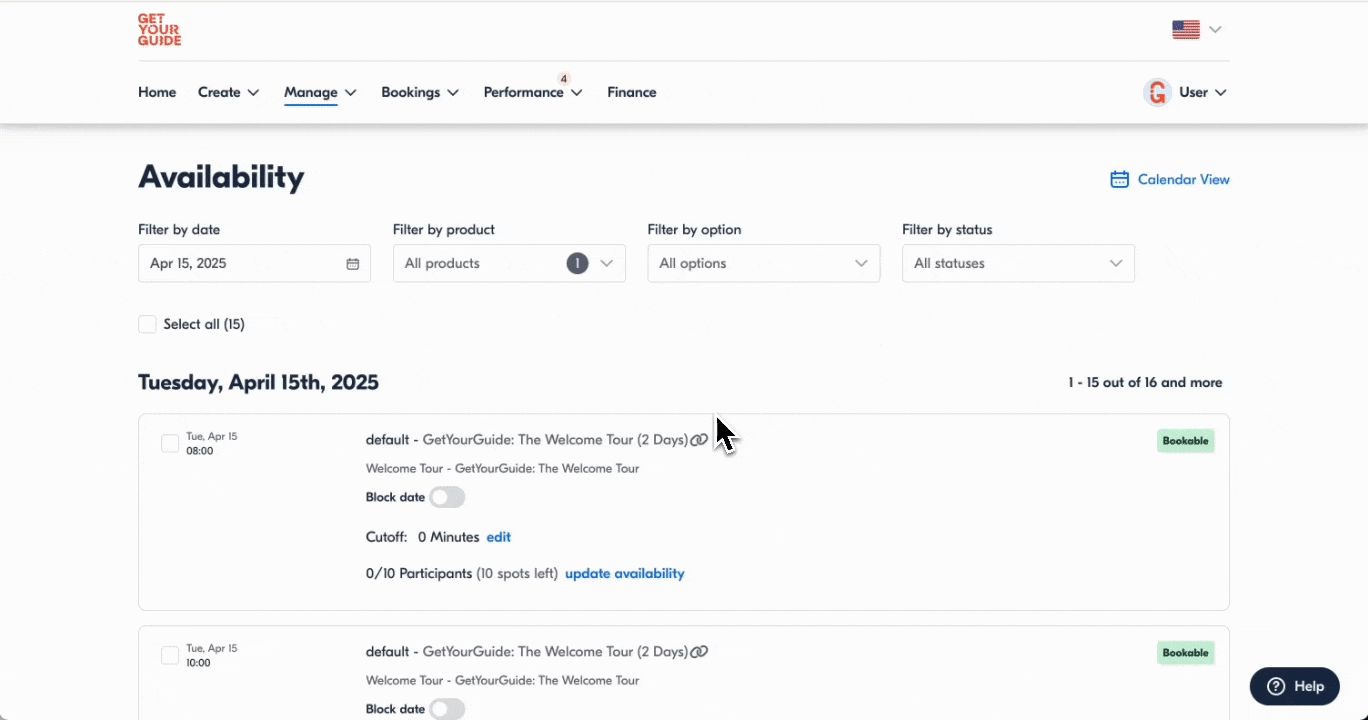Open the Bookings menu

pyautogui.click(x=420, y=92)
